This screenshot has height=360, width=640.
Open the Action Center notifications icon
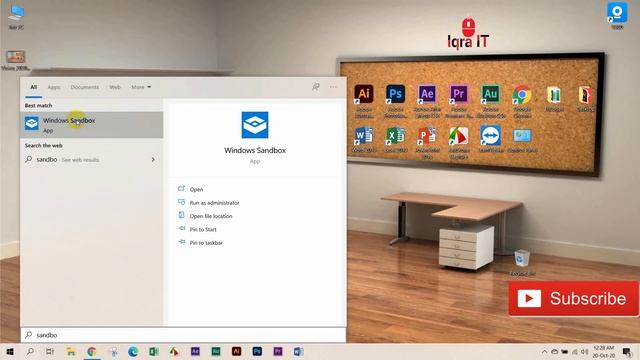coord(627,351)
